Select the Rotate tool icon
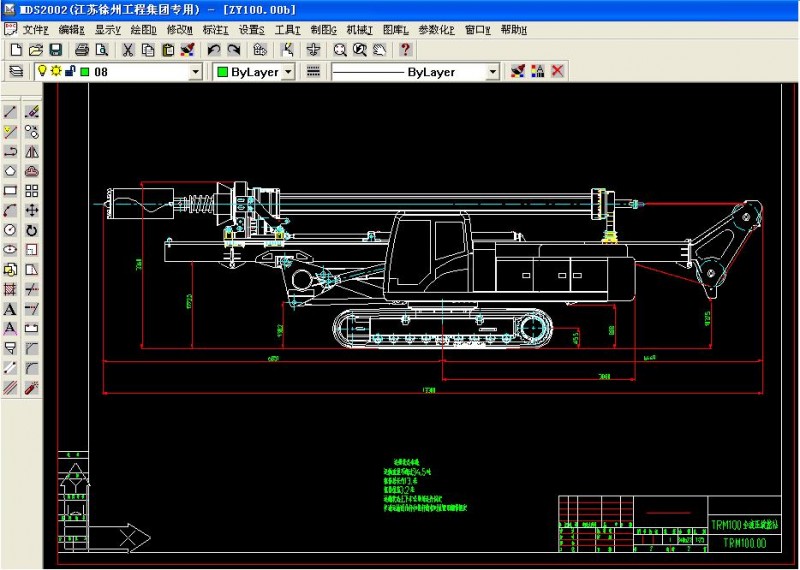 [31, 230]
